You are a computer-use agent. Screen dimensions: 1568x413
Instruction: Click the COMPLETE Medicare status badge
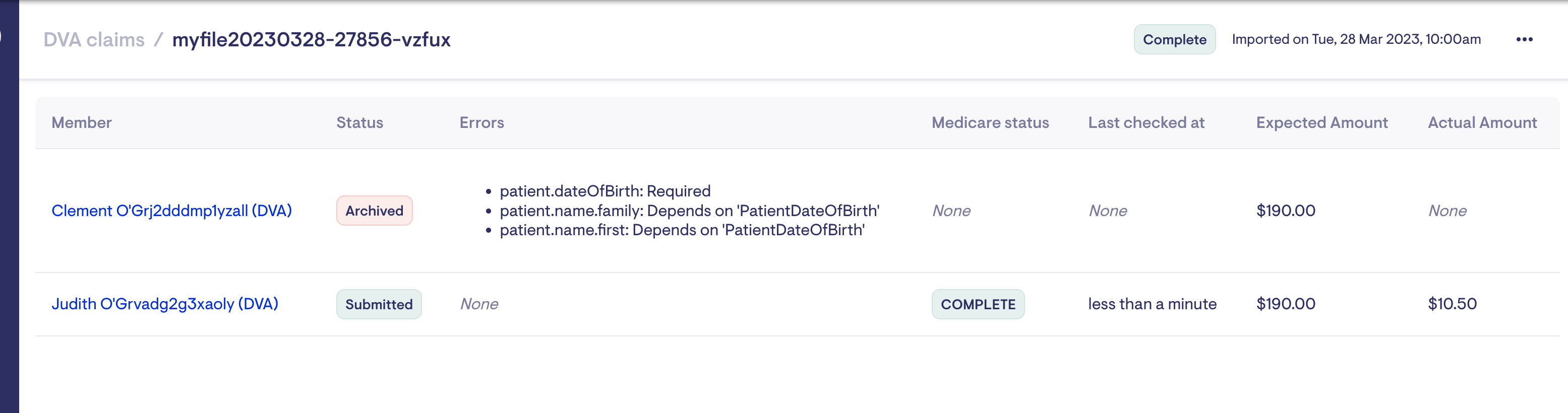coord(978,304)
